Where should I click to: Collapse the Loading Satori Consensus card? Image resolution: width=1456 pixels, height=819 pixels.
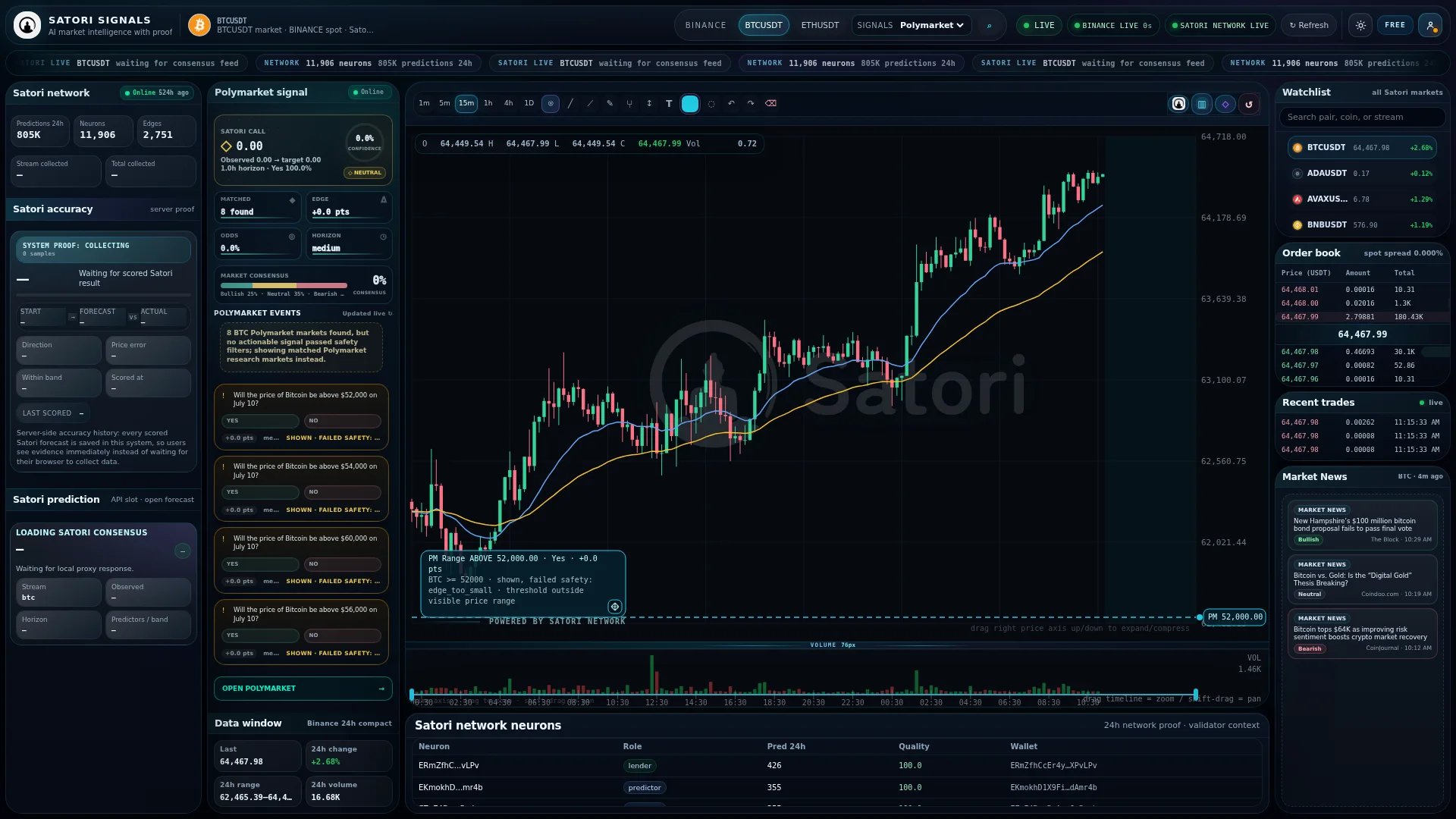[x=183, y=551]
